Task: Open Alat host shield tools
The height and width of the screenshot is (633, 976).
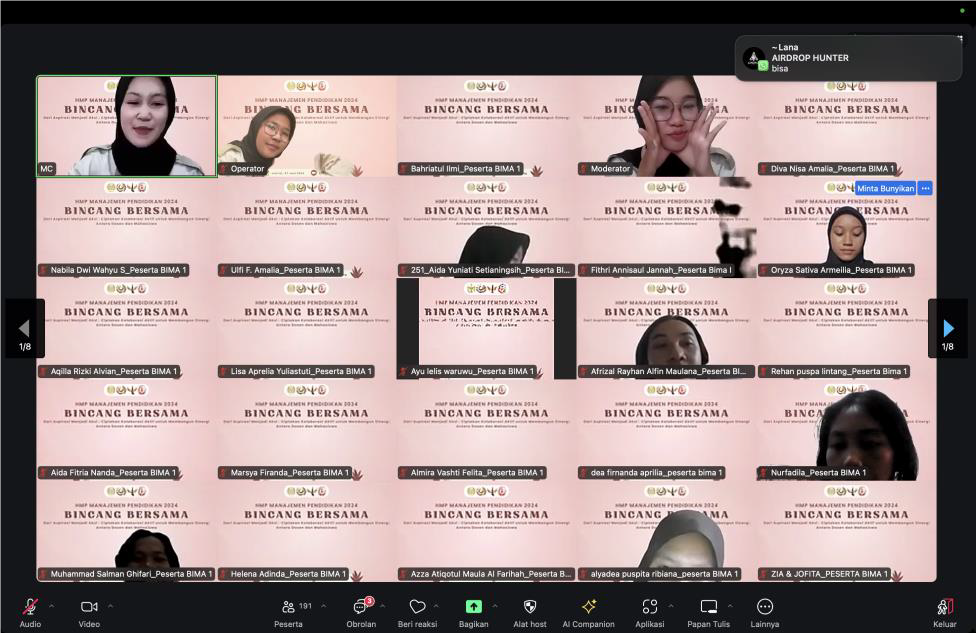Action: point(530,607)
